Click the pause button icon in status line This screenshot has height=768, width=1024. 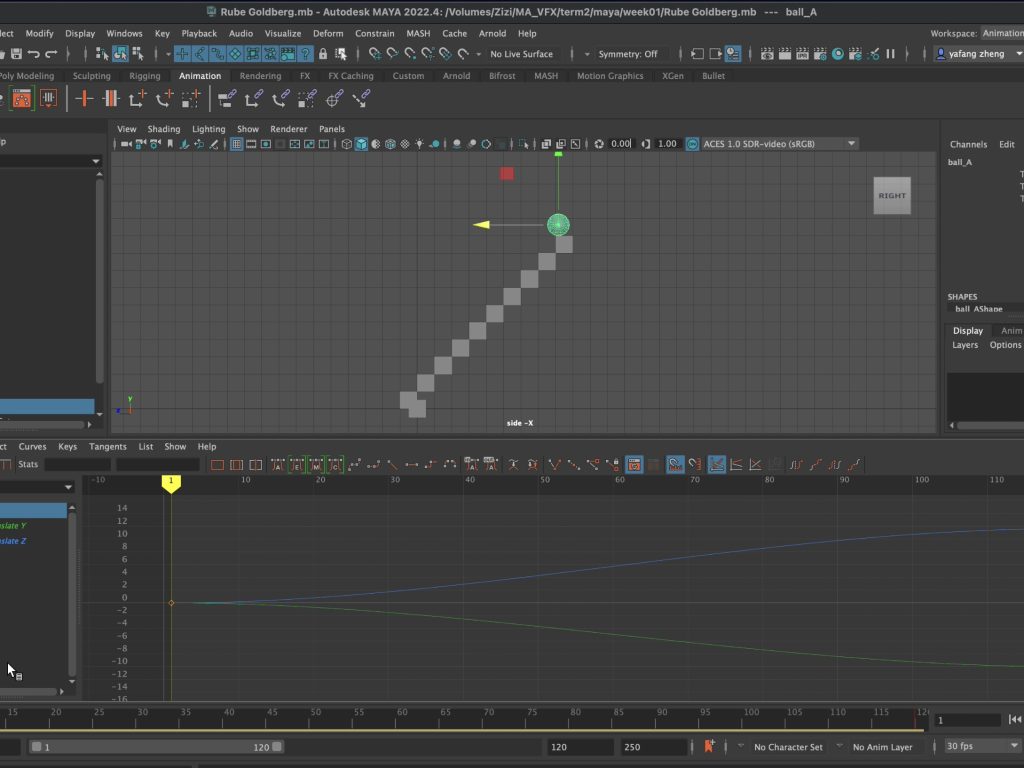(890, 54)
